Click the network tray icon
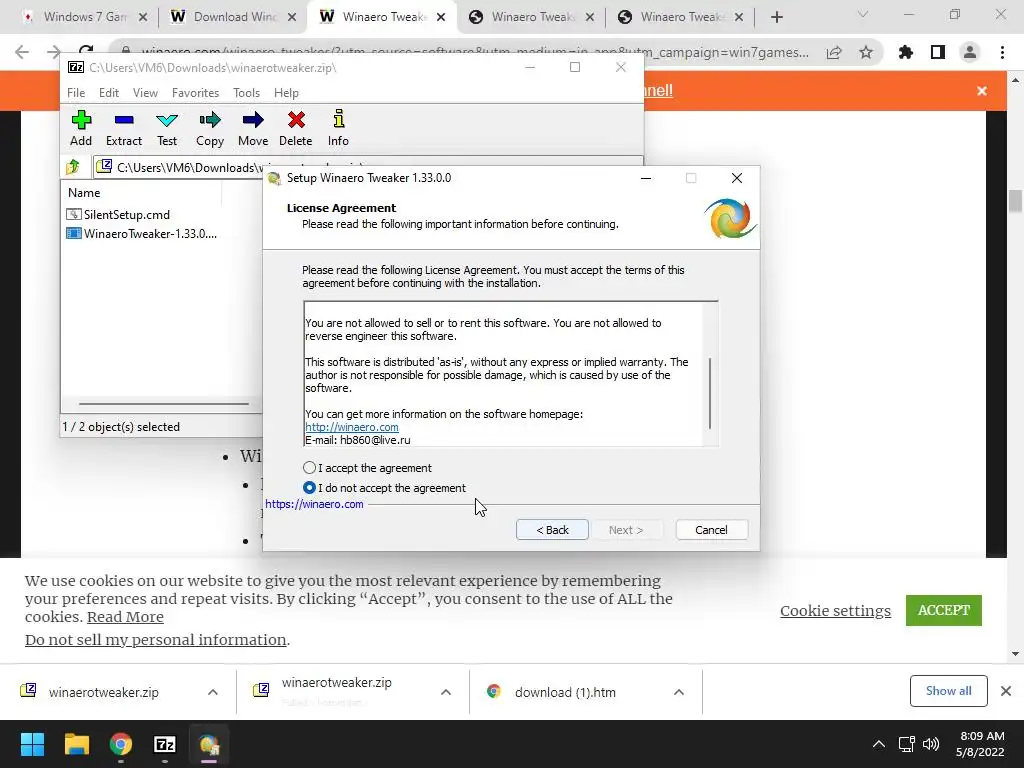The image size is (1024, 768). click(906, 744)
